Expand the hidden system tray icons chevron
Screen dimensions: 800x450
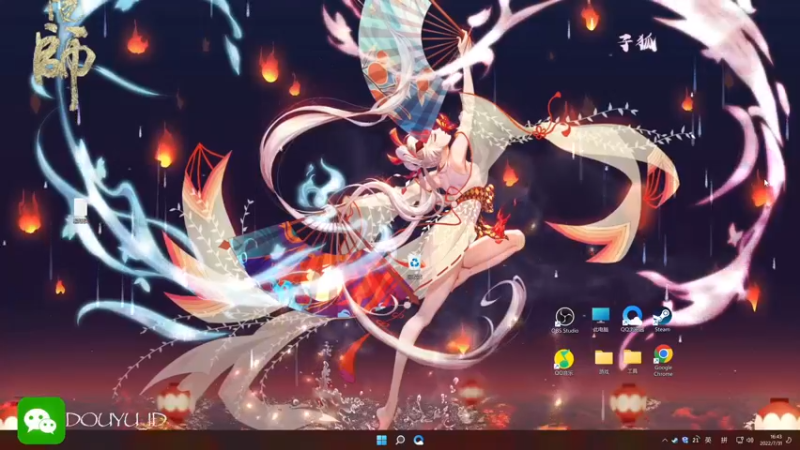664,440
